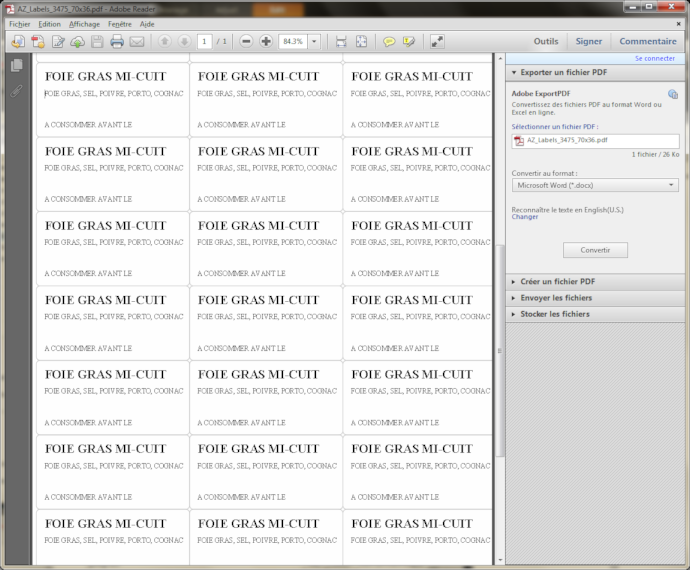690x570 pixels.
Task: Open the Outils pane
Action: [x=546, y=41]
